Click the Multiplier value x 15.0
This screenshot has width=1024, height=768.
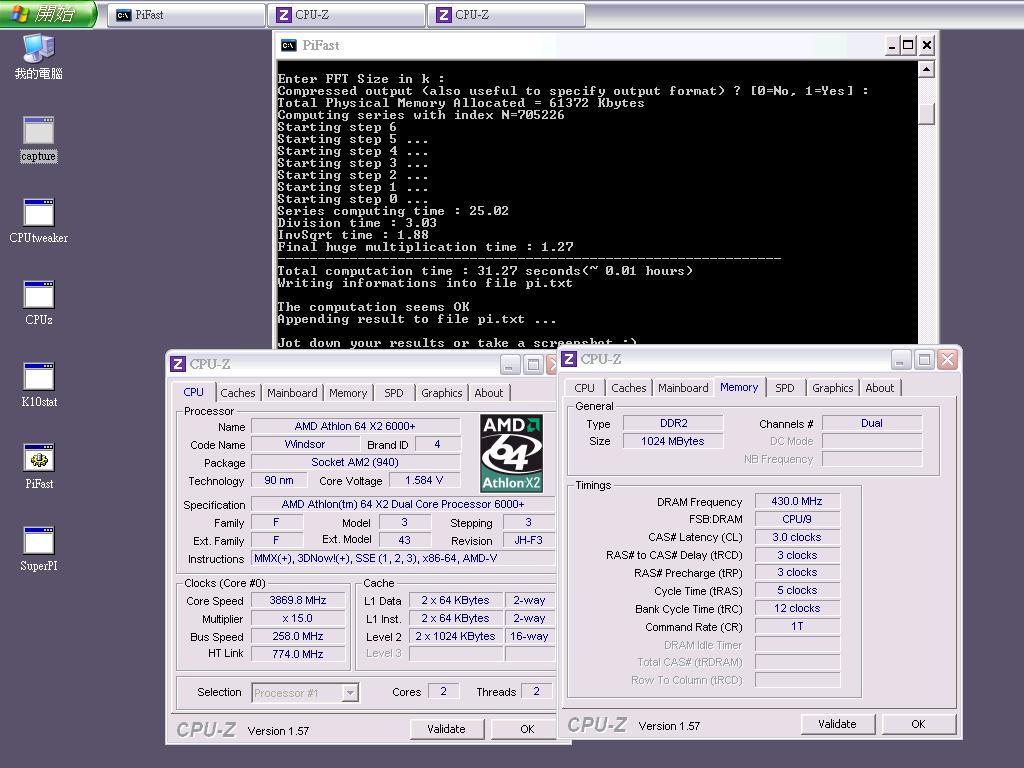point(298,618)
